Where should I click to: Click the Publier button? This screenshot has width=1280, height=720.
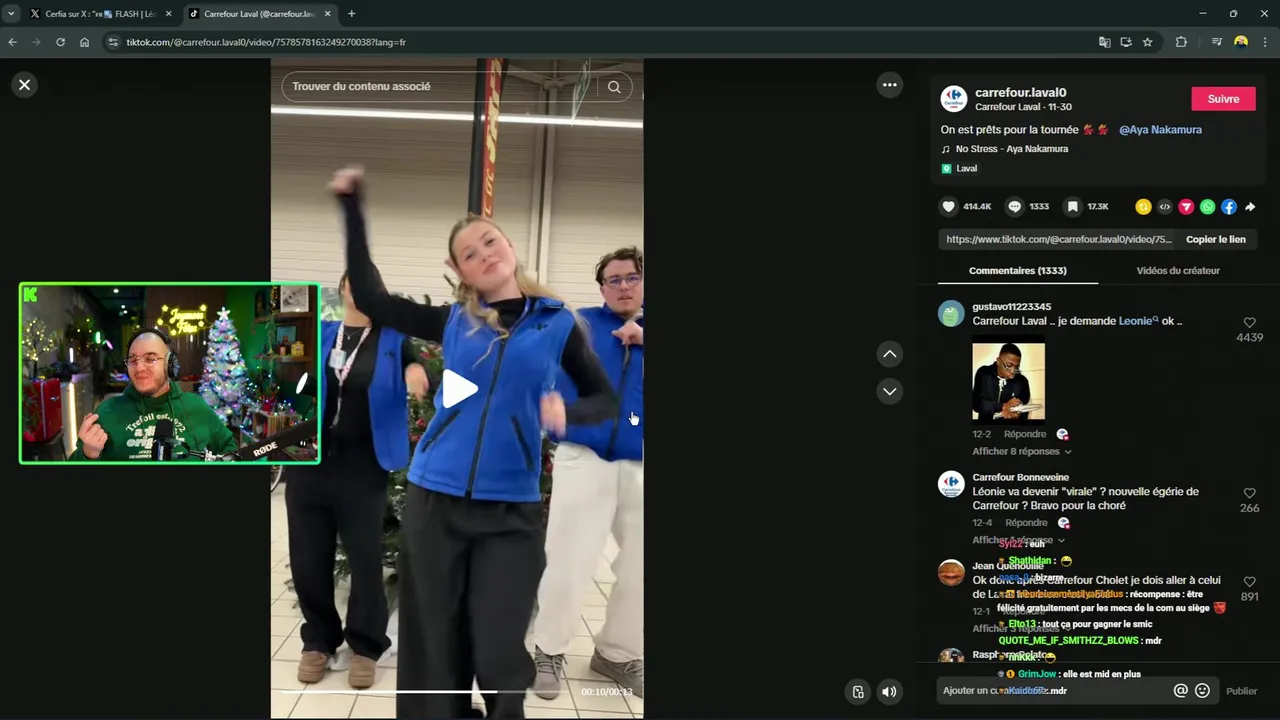tap(1241, 691)
